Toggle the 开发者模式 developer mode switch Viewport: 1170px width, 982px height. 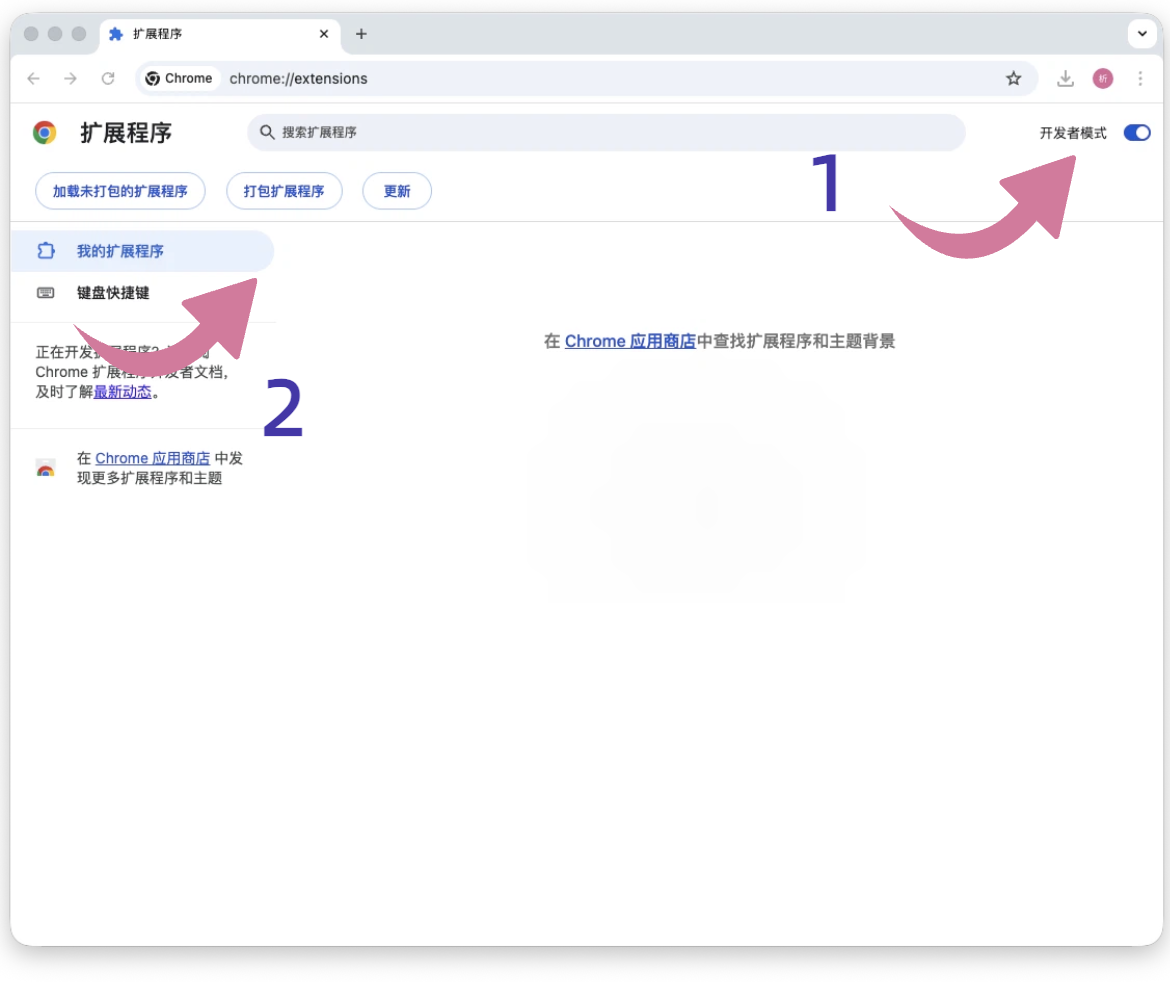pos(1136,133)
